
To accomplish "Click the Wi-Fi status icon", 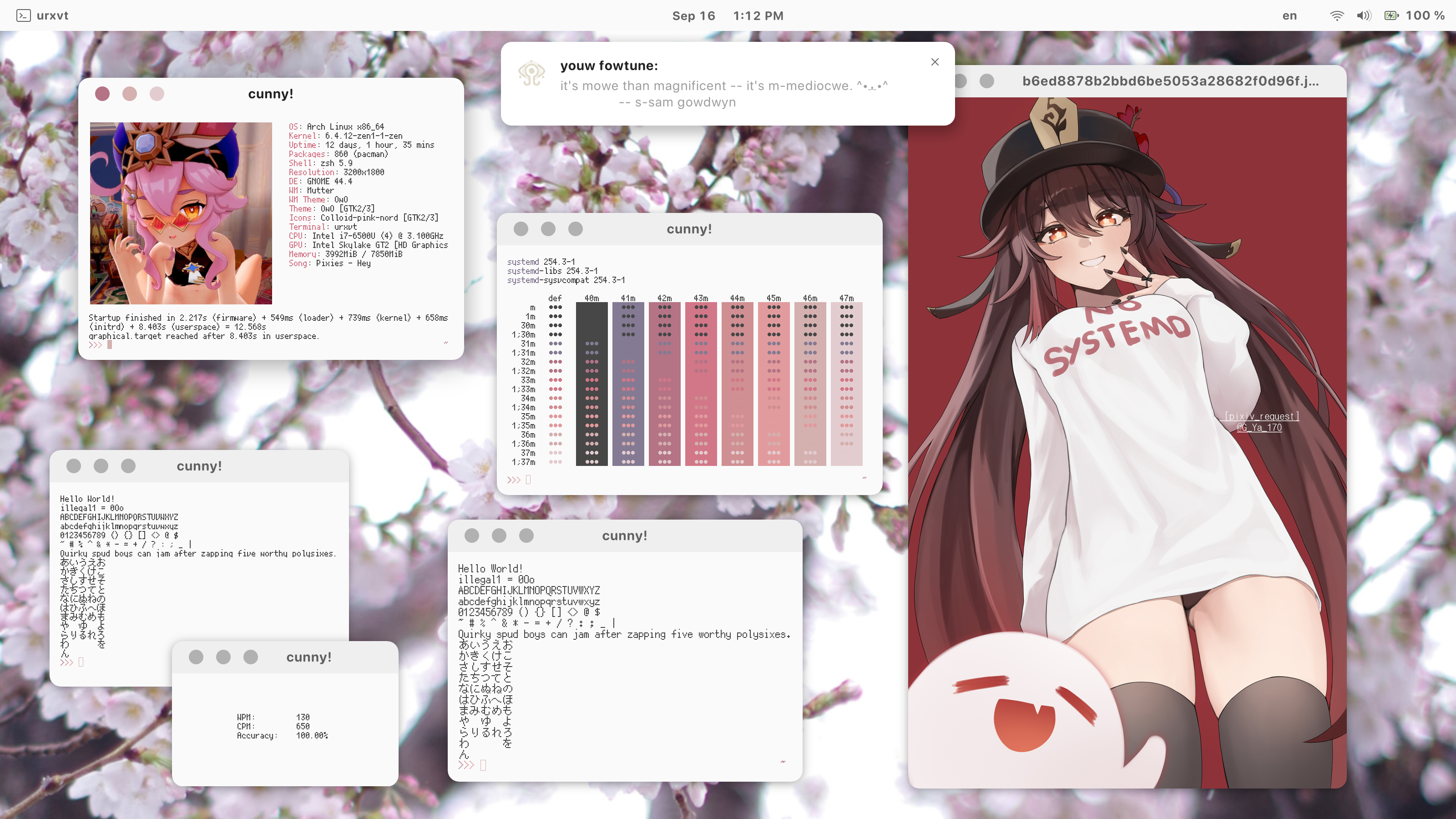I will coord(1337,15).
